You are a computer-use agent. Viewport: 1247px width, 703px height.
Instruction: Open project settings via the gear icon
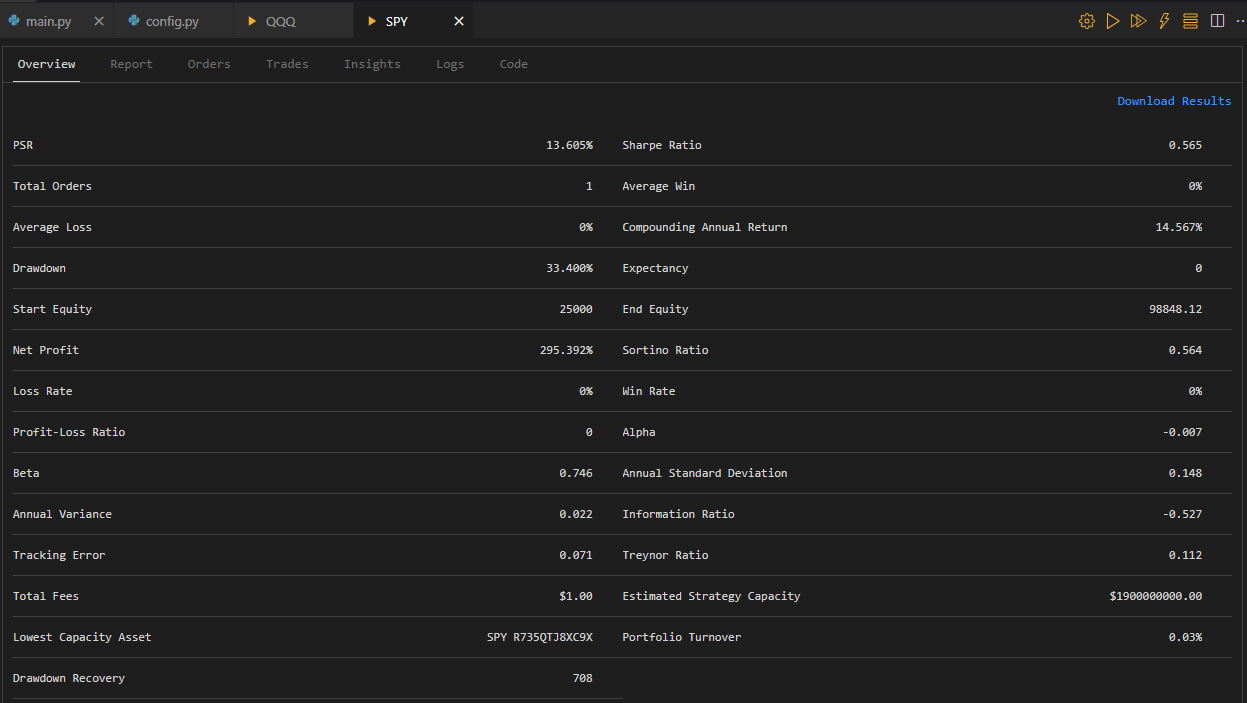click(x=1087, y=21)
